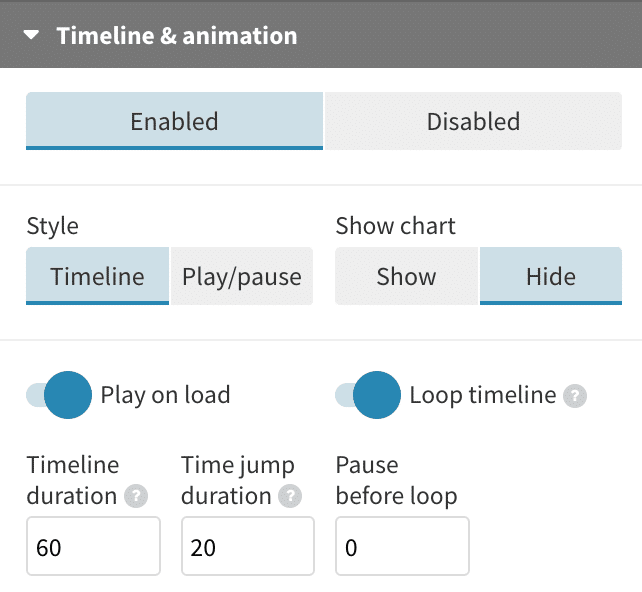The image size is (642, 592).
Task: Toggle the Play on load switch
Action: coord(60,395)
